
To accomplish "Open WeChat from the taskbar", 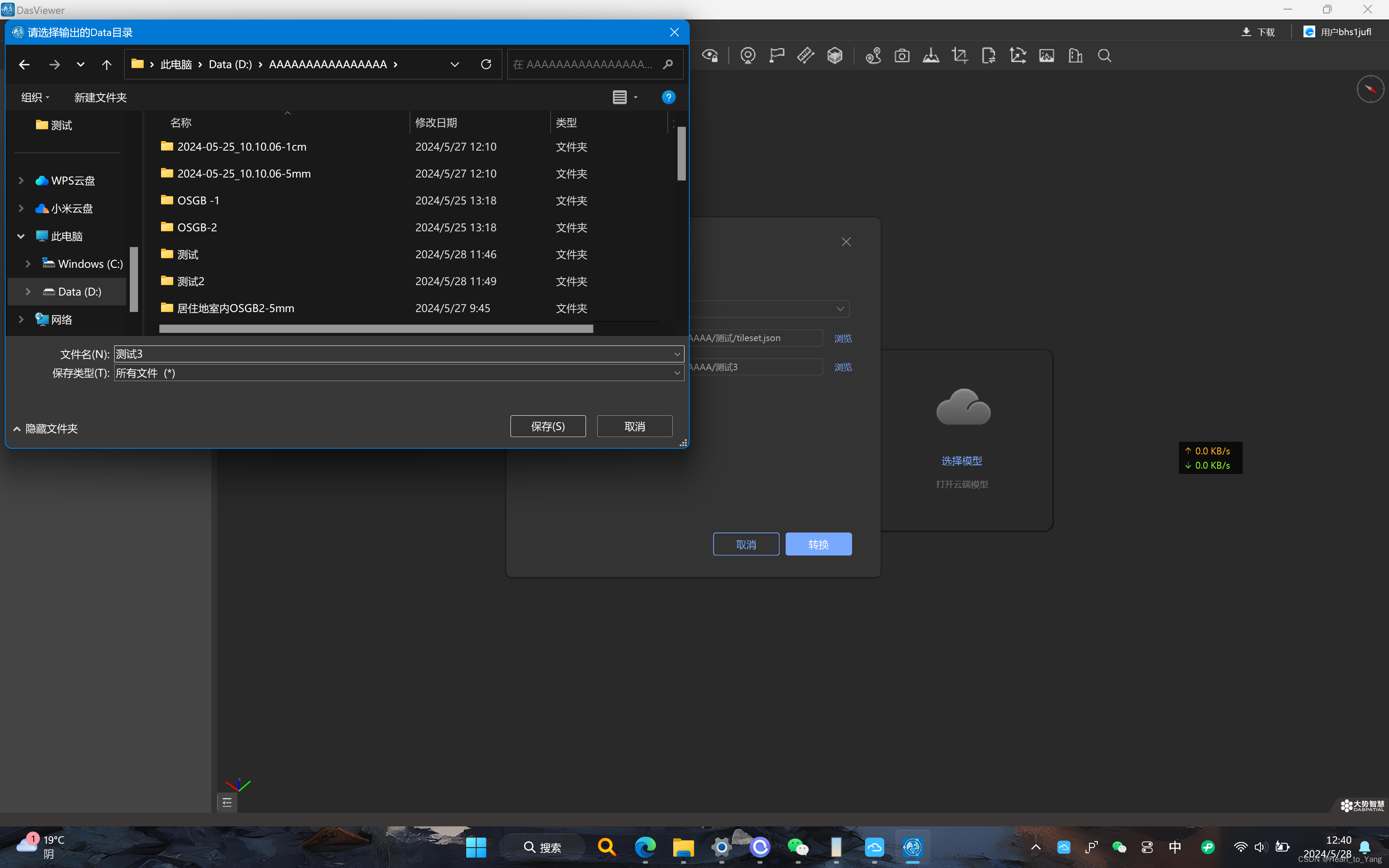I will [797, 847].
